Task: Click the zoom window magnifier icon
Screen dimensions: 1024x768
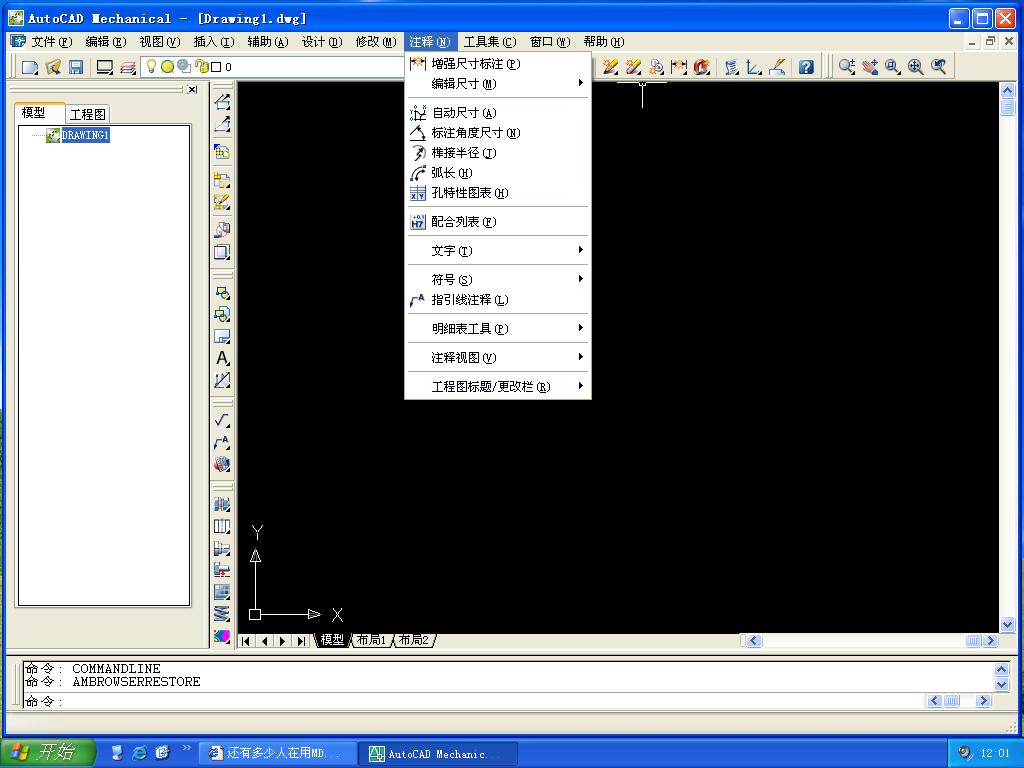Action: pos(893,66)
